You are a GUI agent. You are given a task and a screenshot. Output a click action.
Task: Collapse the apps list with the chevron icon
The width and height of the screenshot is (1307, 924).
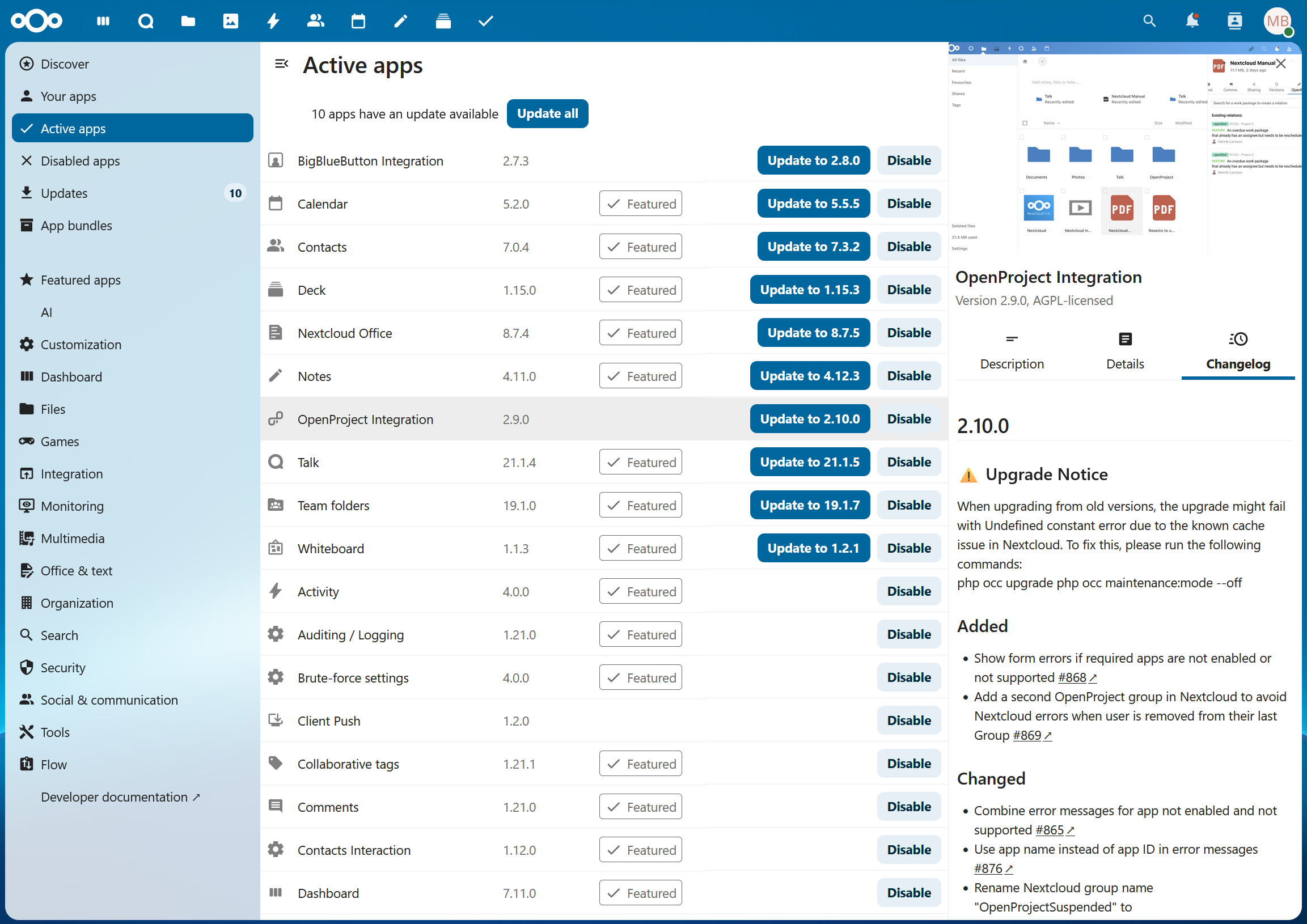282,63
